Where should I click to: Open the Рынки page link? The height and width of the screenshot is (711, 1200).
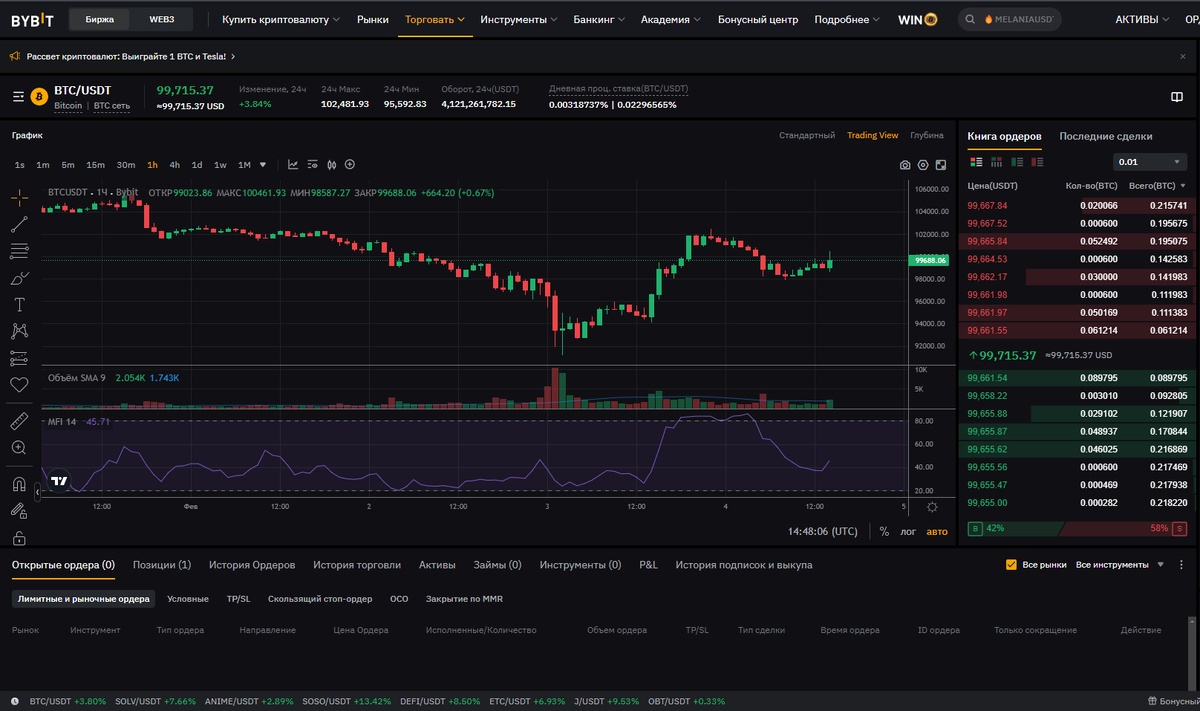coord(373,19)
